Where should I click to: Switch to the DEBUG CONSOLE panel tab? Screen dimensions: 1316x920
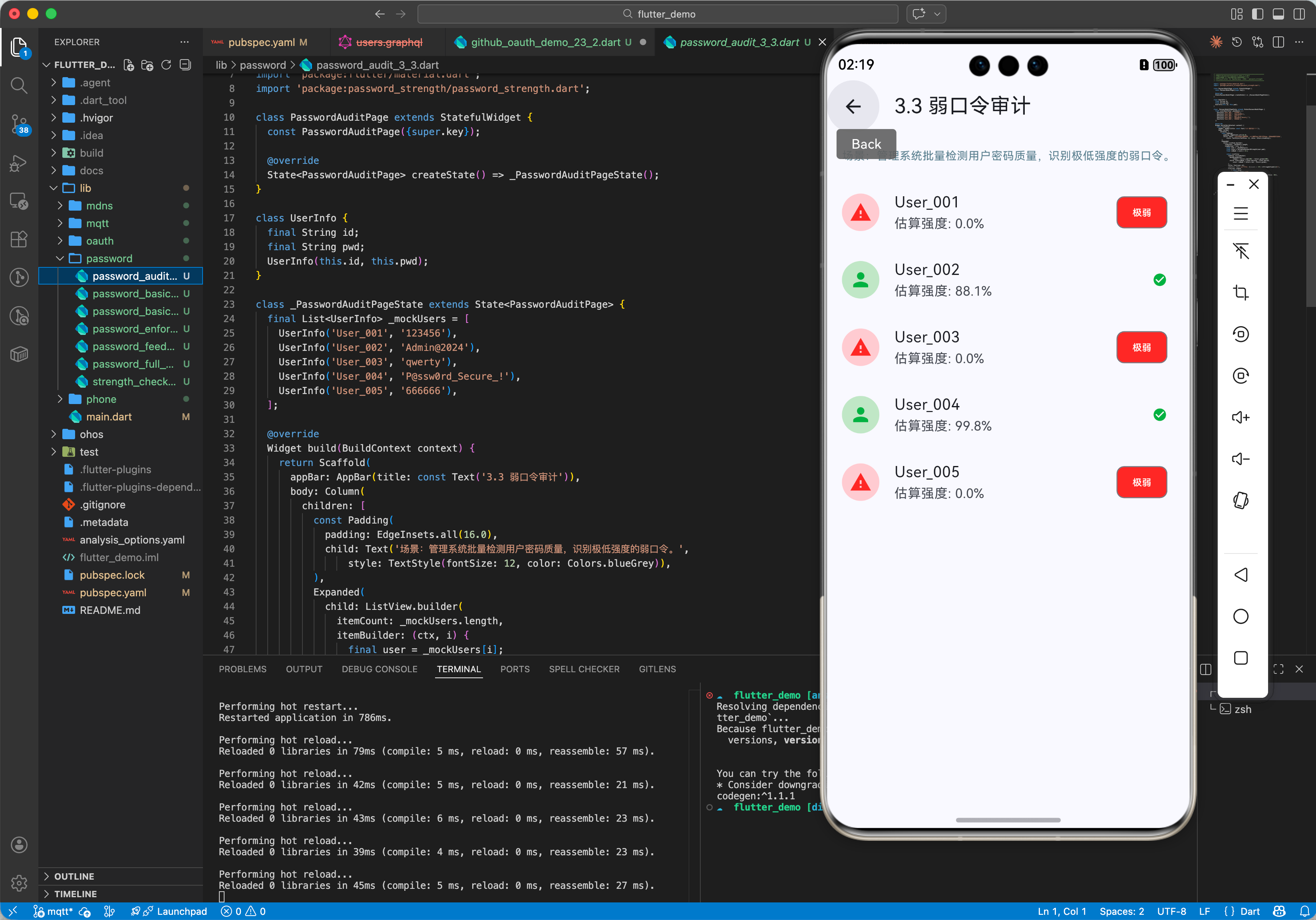coord(379,669)
